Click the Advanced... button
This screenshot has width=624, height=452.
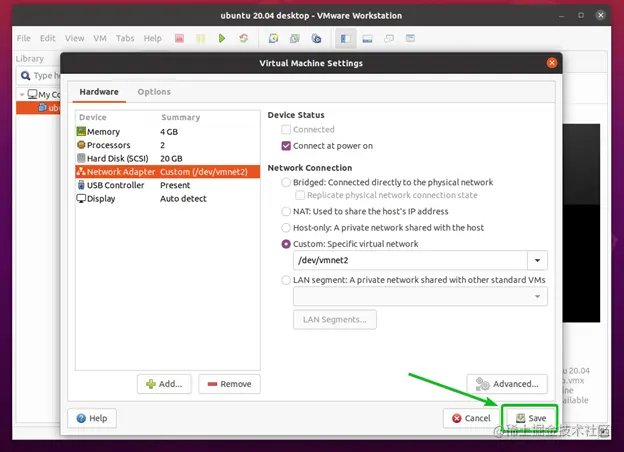pos(507,384)
